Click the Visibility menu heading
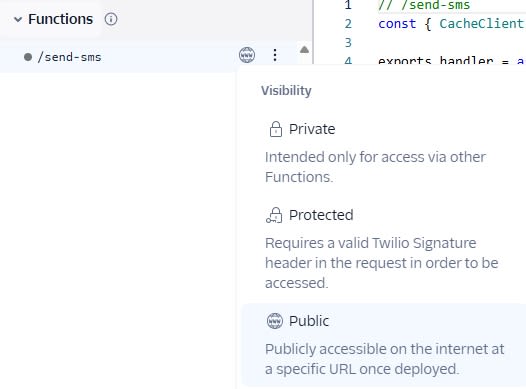The width and height of the screenshot is (526, 389). (286, 91)
